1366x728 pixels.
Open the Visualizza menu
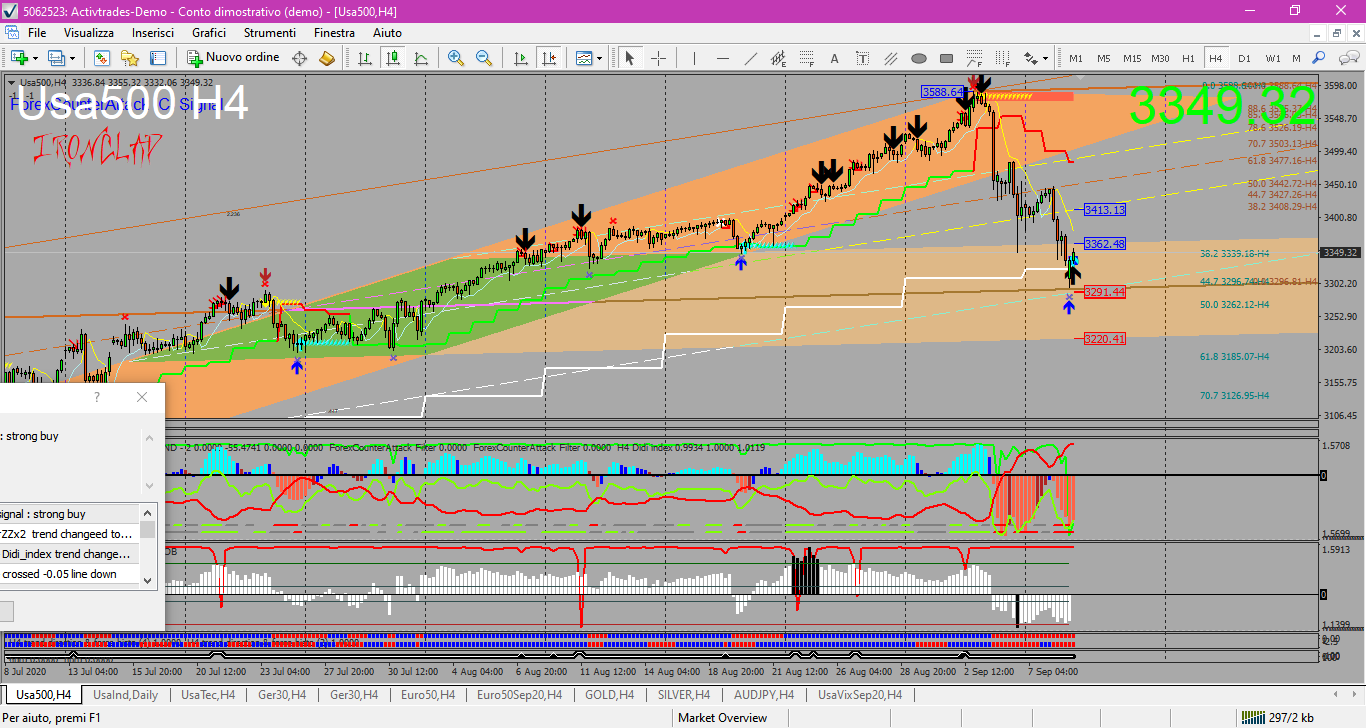[x=89, y=33]
